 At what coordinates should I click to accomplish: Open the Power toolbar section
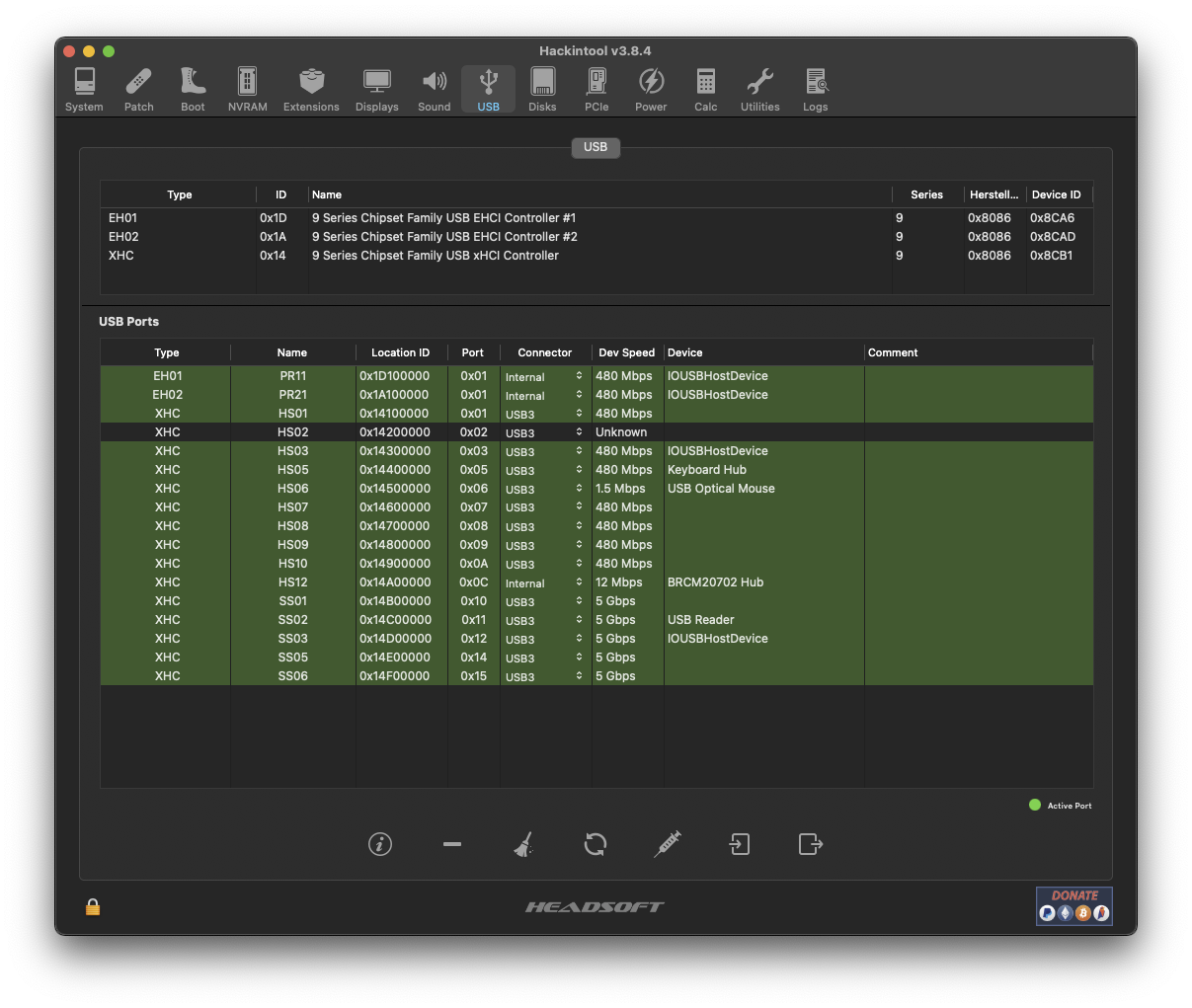tap(651, 90)
